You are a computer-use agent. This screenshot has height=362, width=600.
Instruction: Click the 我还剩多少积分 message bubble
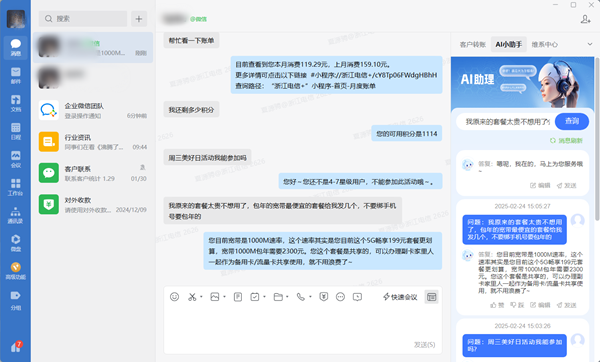click(191, 110)
